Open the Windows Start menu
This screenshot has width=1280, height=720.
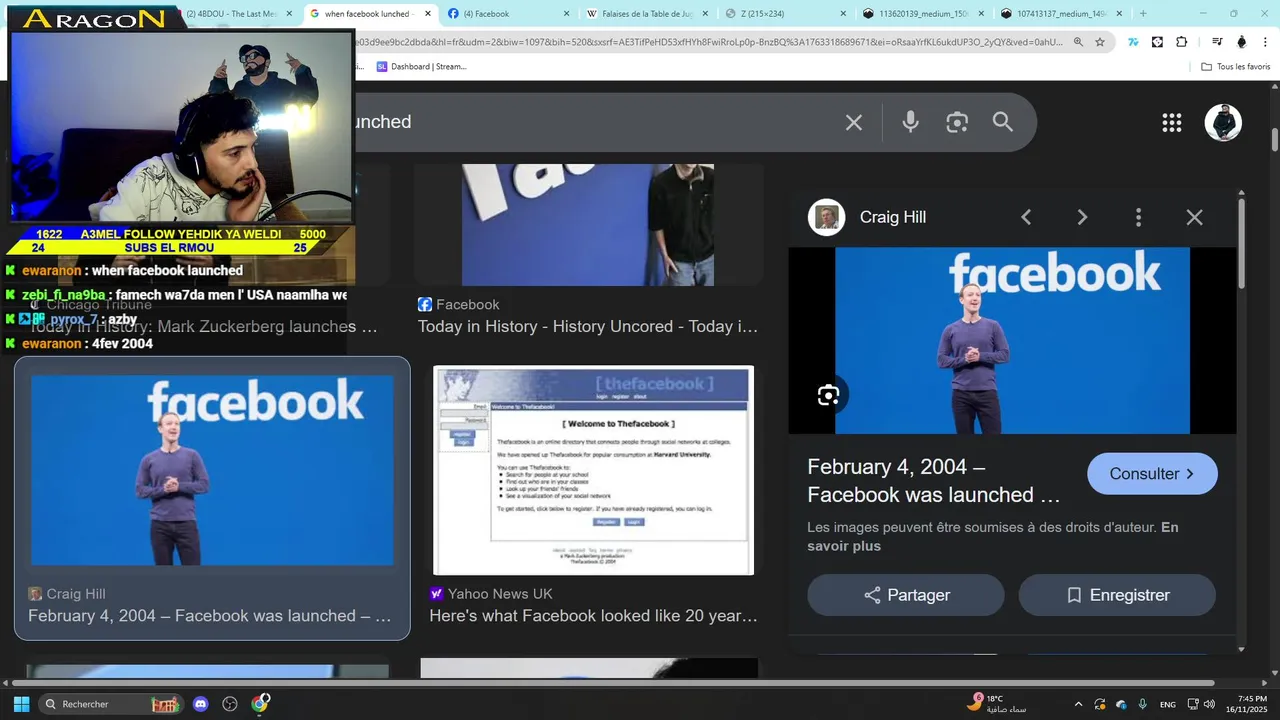tap(21, 704)
